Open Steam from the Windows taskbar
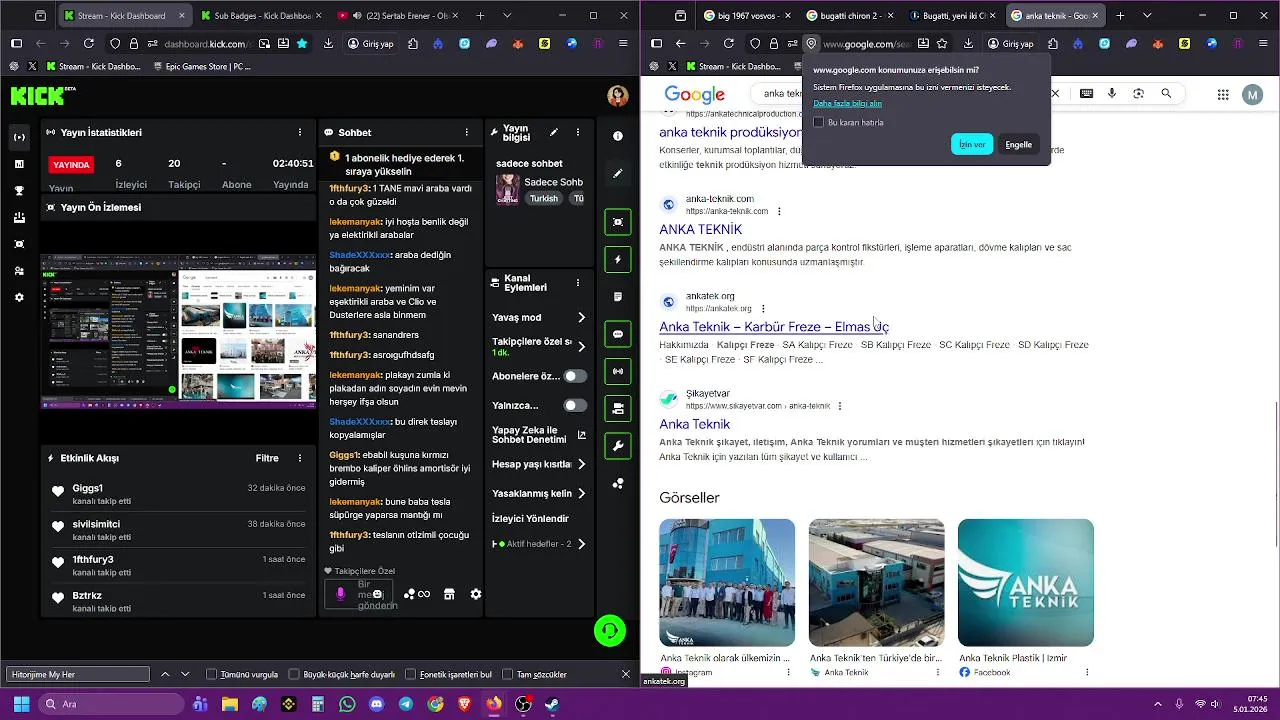Screen dimensions: 1280x720 [551, 704]
